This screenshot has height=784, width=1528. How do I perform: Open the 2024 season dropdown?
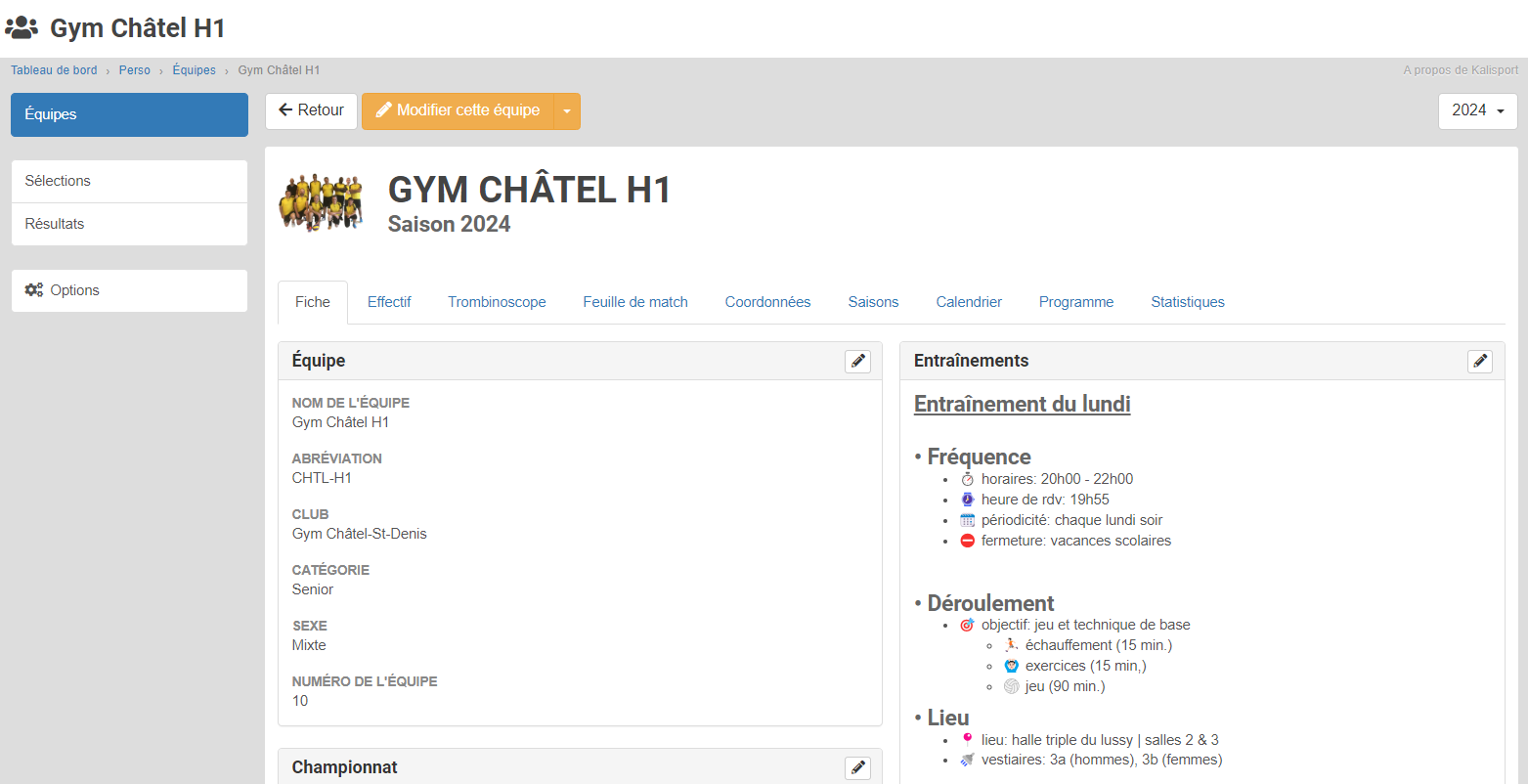pyautogui.click(x=1477, y=111)
